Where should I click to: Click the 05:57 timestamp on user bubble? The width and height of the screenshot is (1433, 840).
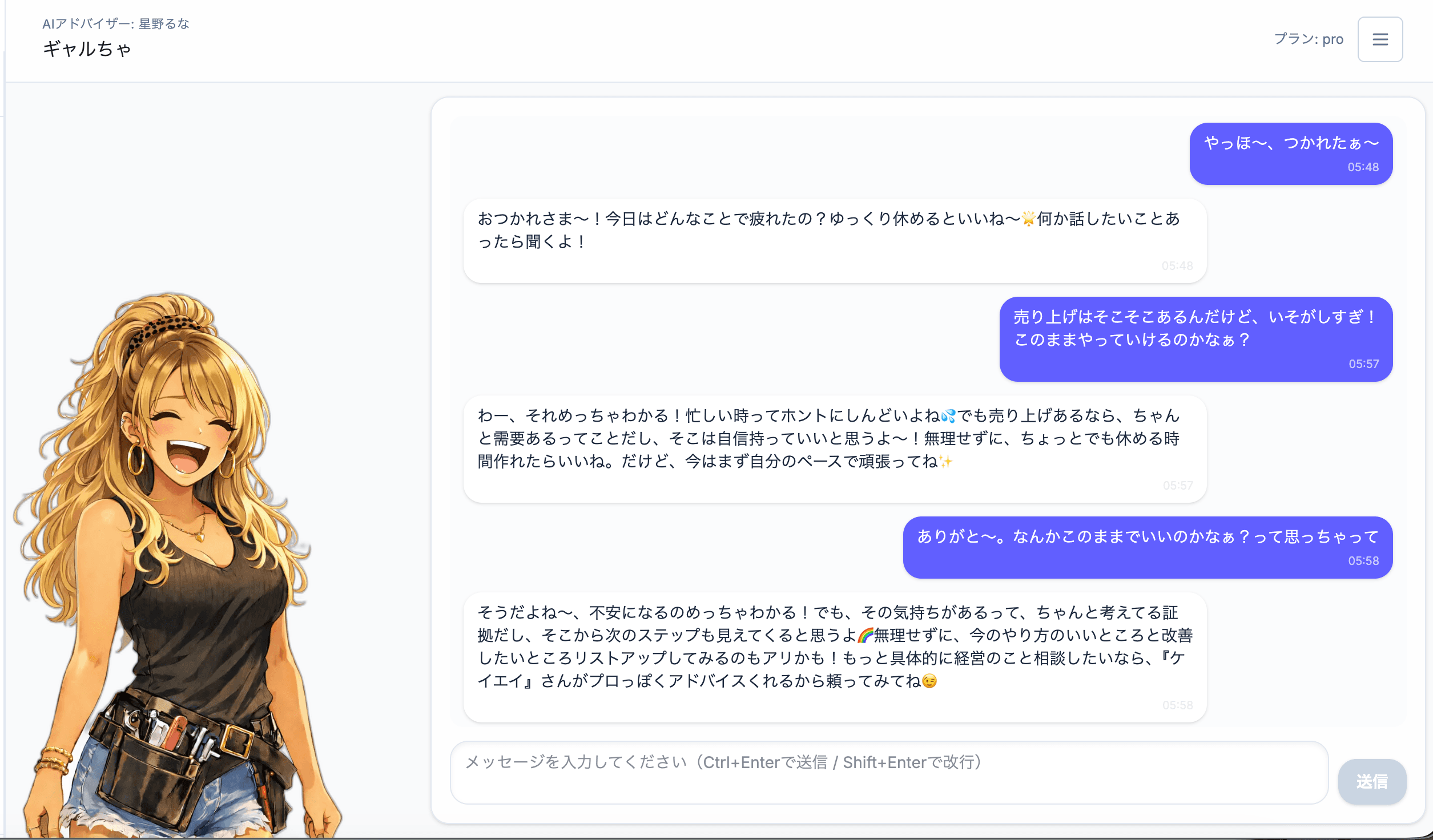pyautogui.click(x=1363, y=364)
